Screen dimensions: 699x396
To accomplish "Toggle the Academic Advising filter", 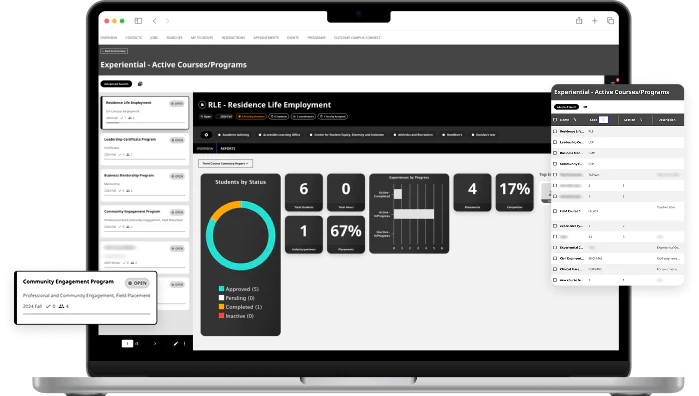I will pyautogui.click(x=234, y=135).
